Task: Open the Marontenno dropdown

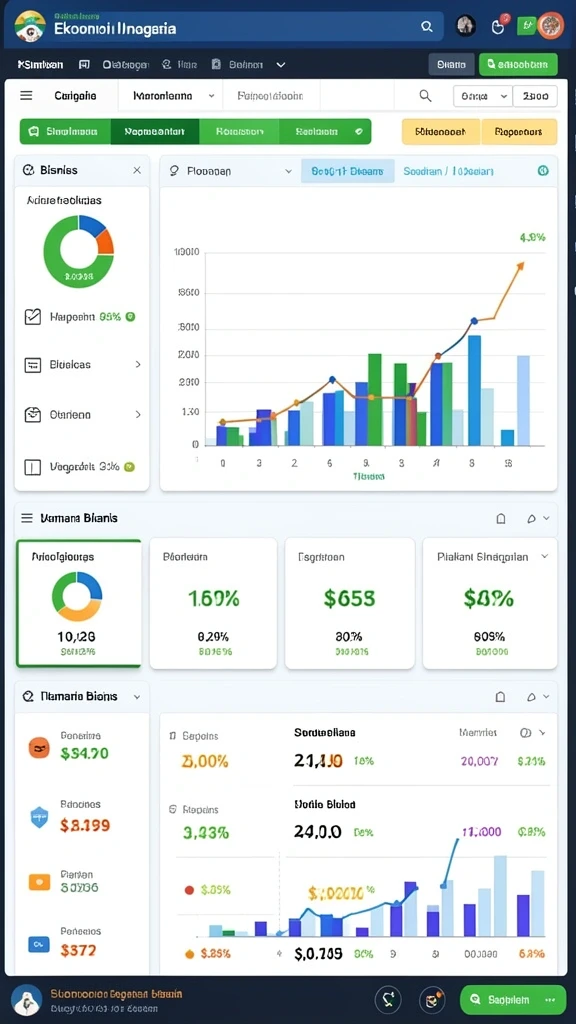Action: coord(174,96)
